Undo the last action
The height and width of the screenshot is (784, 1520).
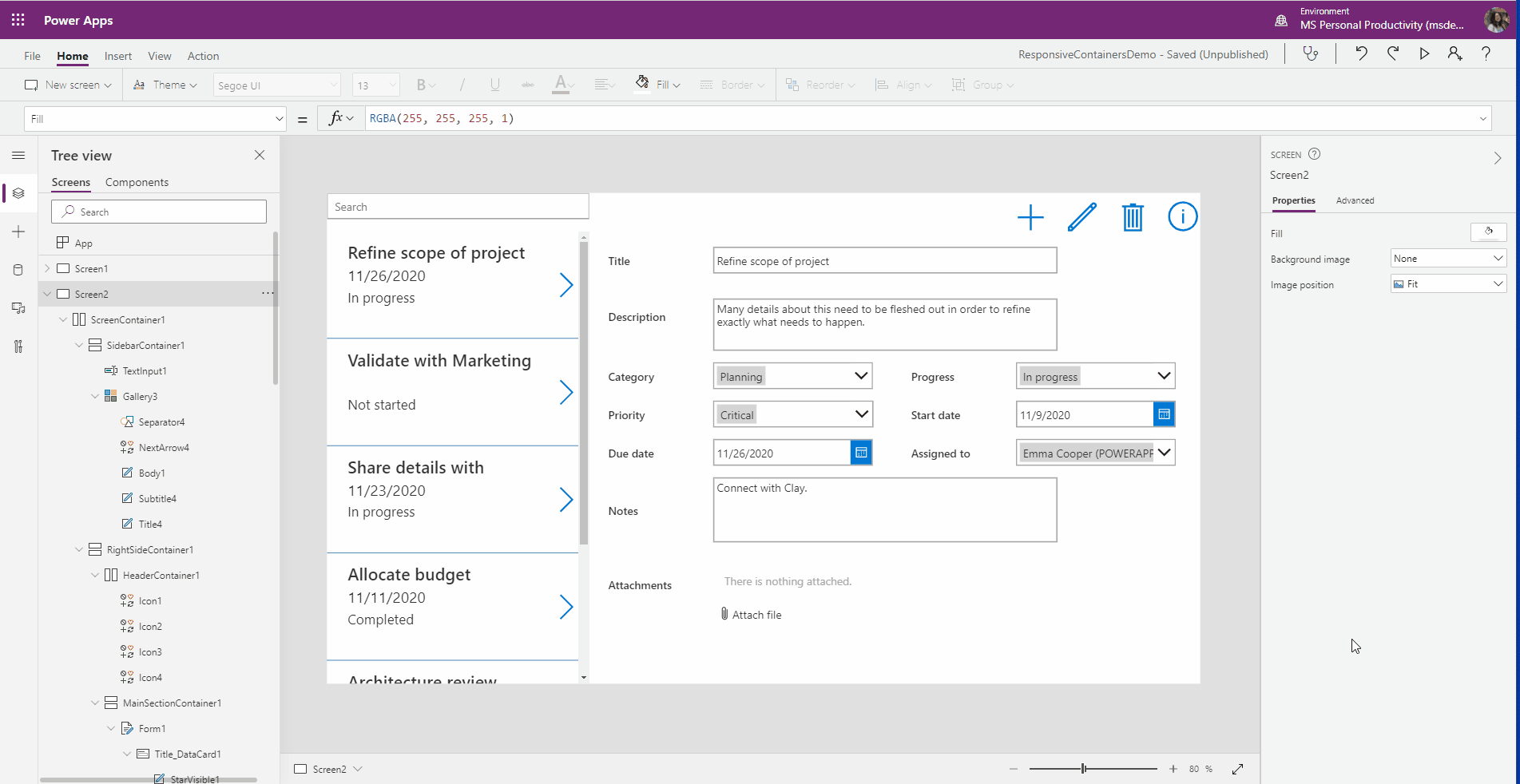(x=1361, y=53)
